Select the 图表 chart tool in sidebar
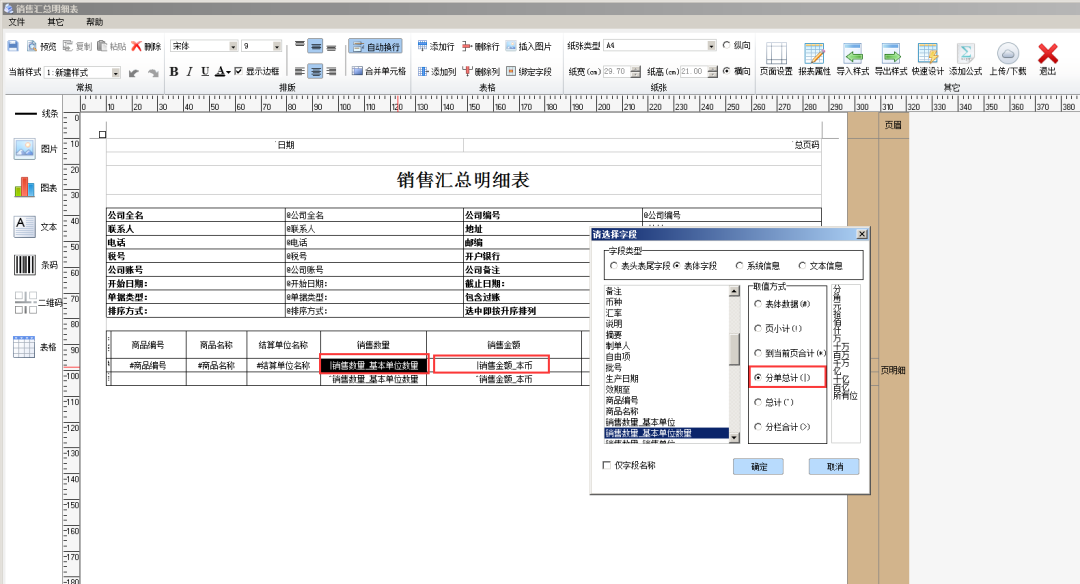The height and width of the screenshot is (584, 1080). click(25, 187)
